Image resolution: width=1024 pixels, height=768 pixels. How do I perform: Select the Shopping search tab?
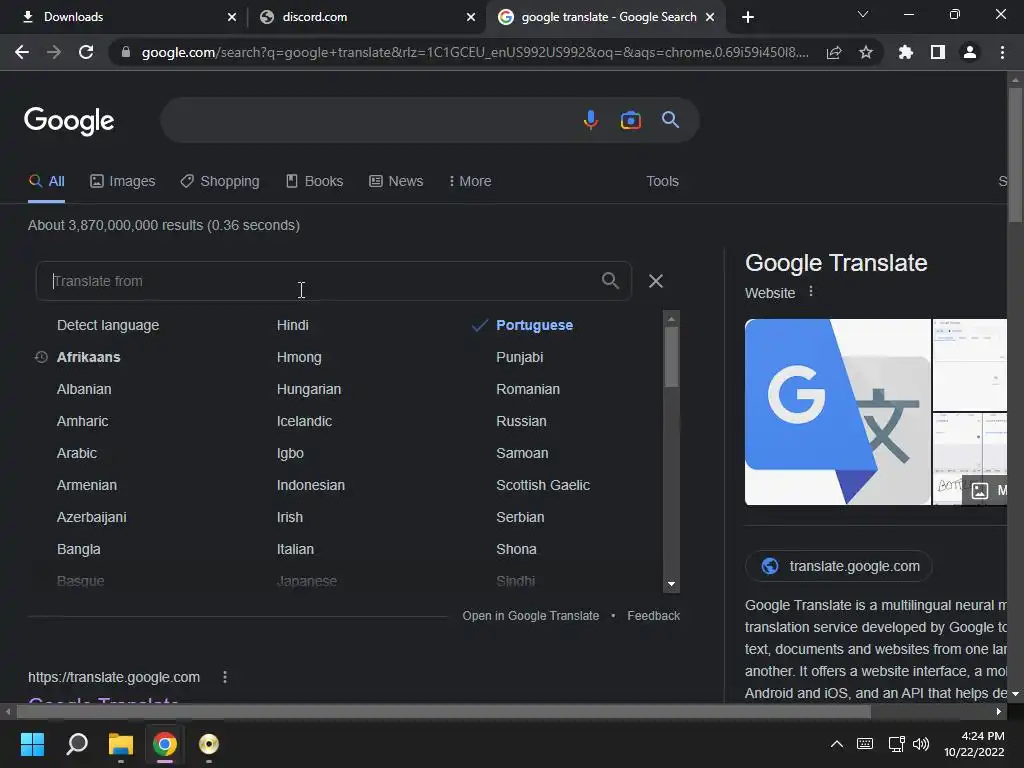pos(220,182)
